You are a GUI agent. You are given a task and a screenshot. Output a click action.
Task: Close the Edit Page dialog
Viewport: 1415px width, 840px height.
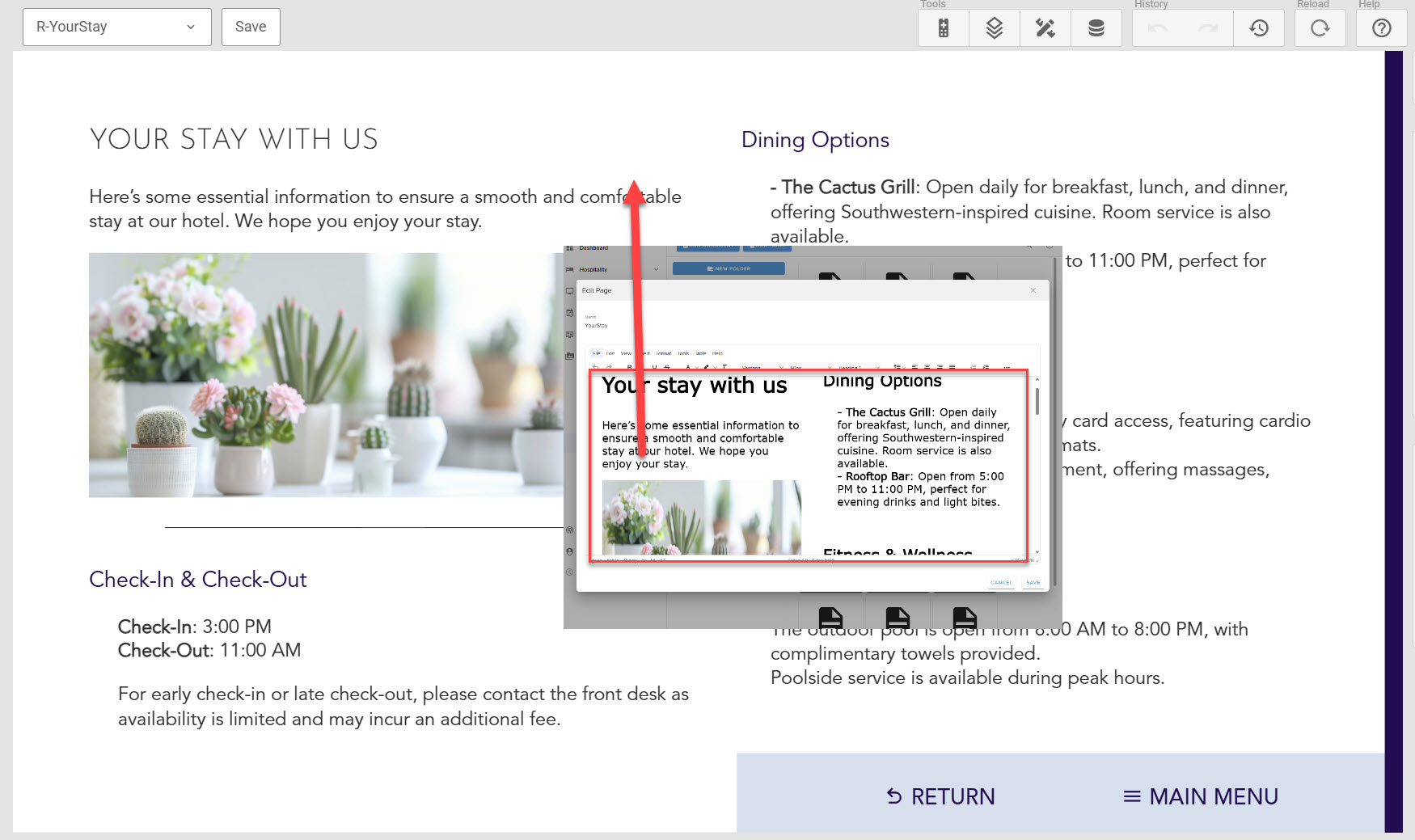coord(1033,290)
